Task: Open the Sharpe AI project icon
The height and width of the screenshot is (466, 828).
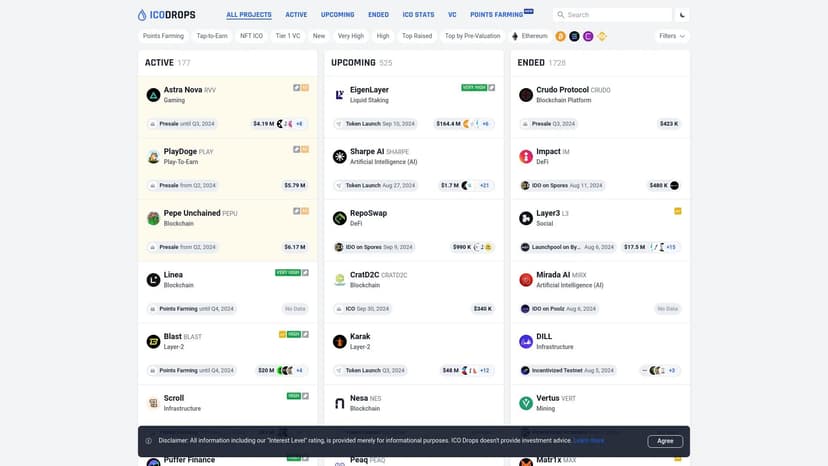Action: 340,156
